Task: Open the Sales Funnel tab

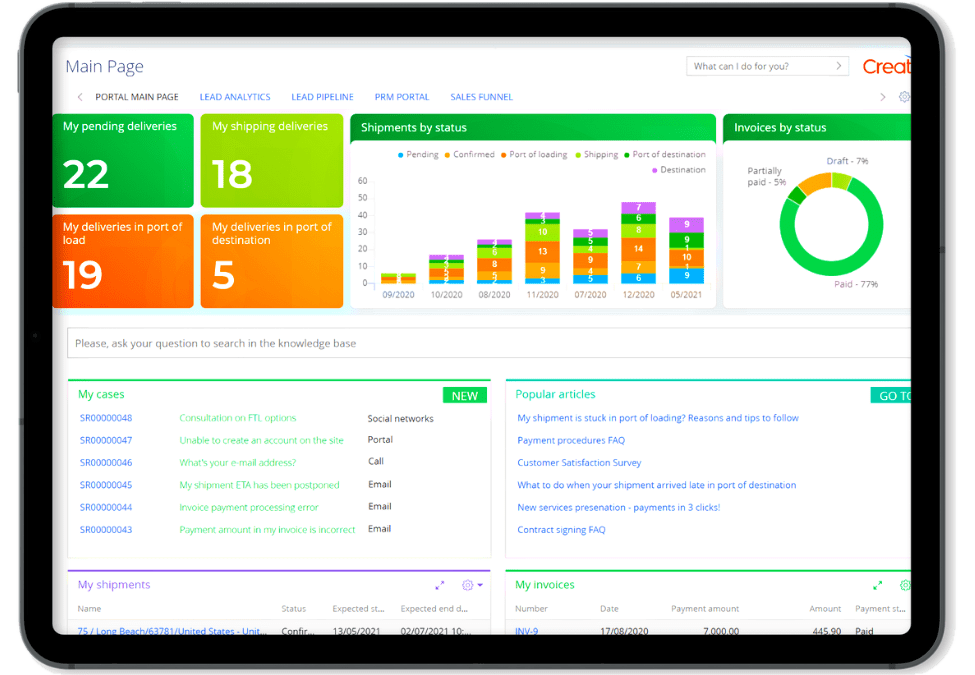Action: tap(481, 97)
